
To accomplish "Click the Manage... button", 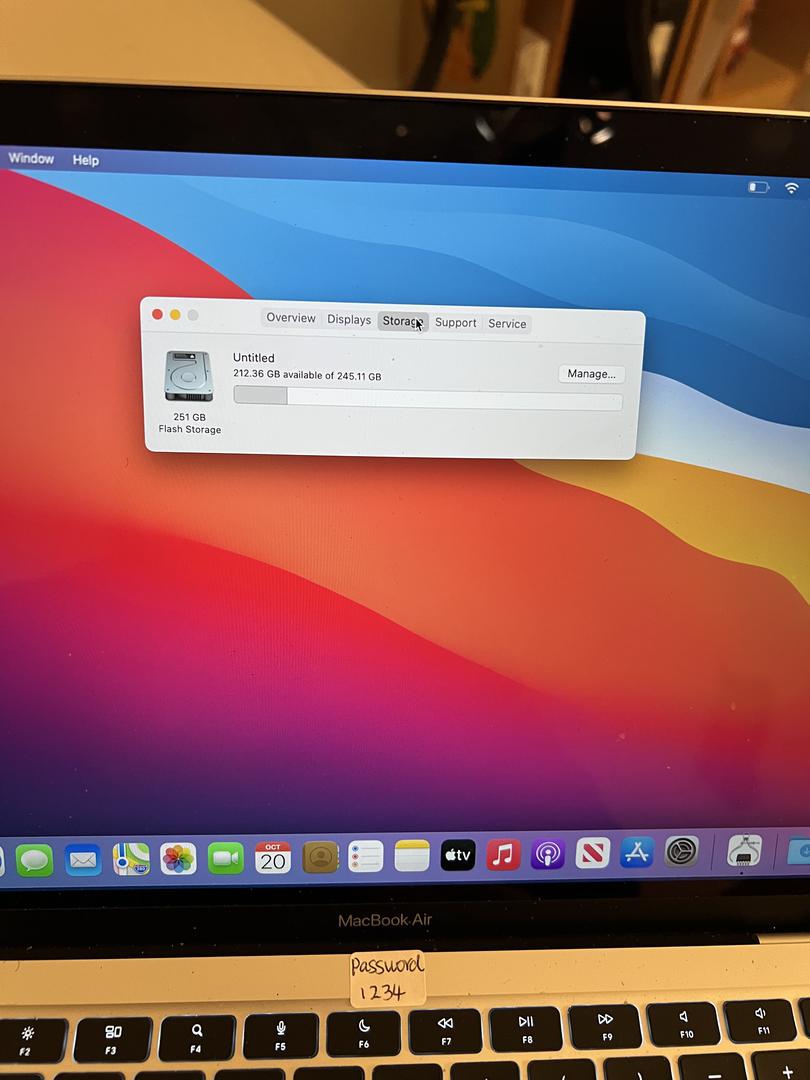I will coord(591,374).
